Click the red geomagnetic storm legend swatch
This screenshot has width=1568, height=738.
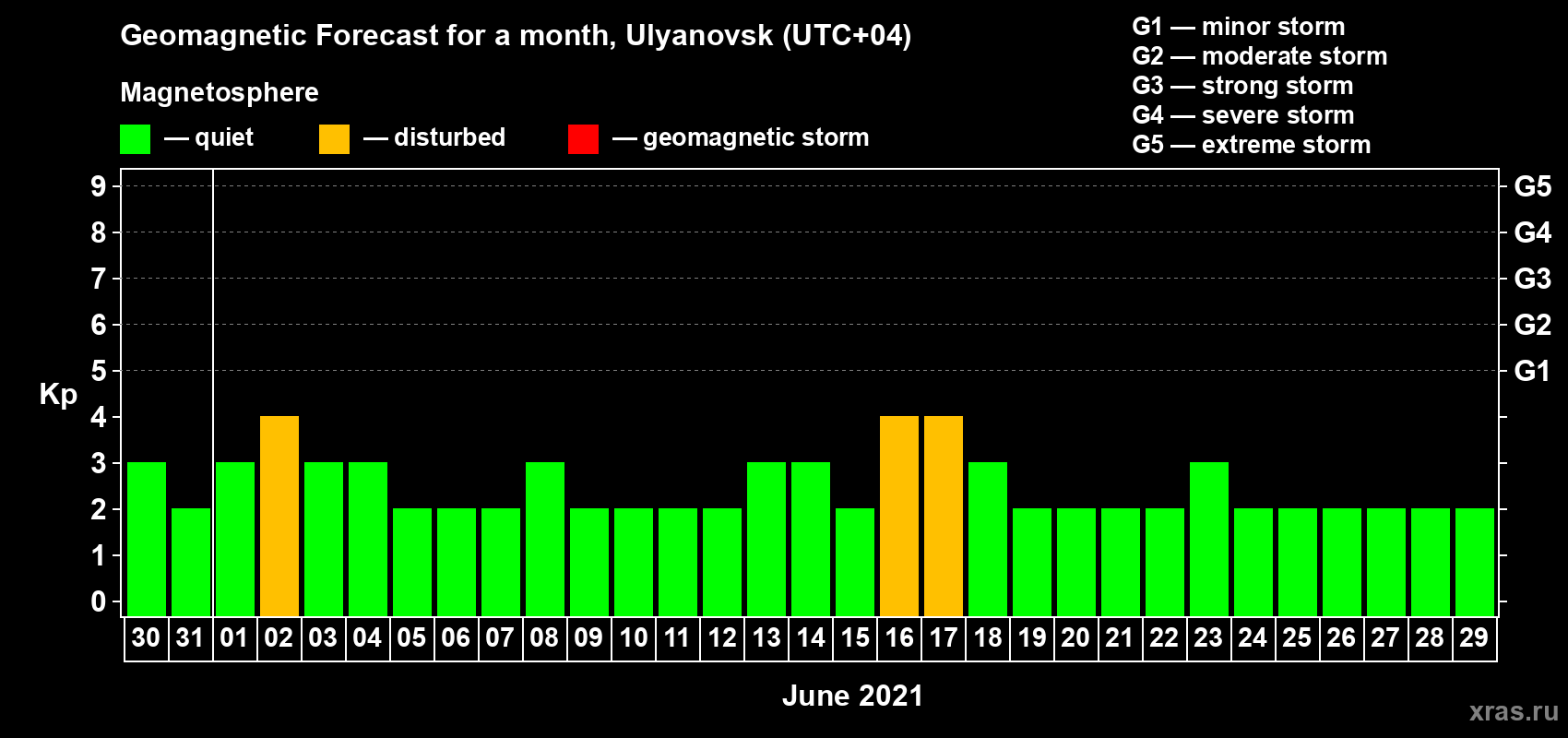coord(583,139)
